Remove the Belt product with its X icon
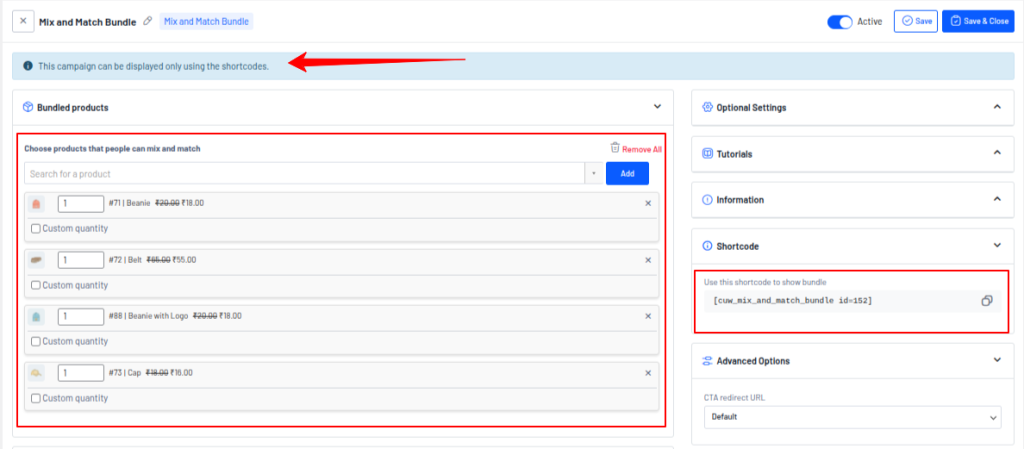 tap(648, 260)
